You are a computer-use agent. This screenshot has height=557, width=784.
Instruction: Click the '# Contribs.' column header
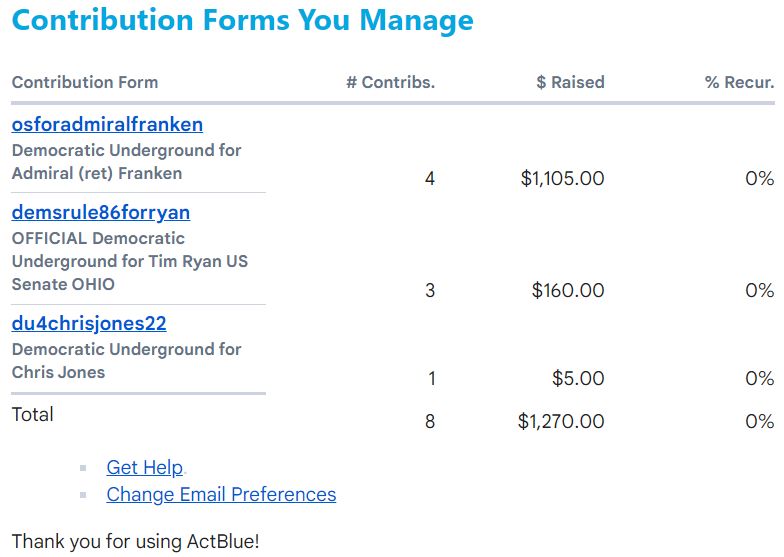(390, 82)
